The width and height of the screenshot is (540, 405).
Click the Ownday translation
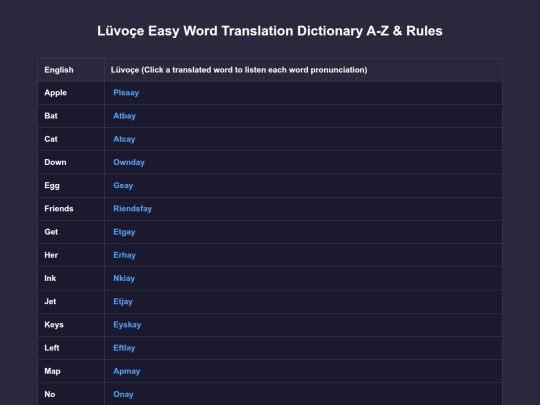point(129,162)
